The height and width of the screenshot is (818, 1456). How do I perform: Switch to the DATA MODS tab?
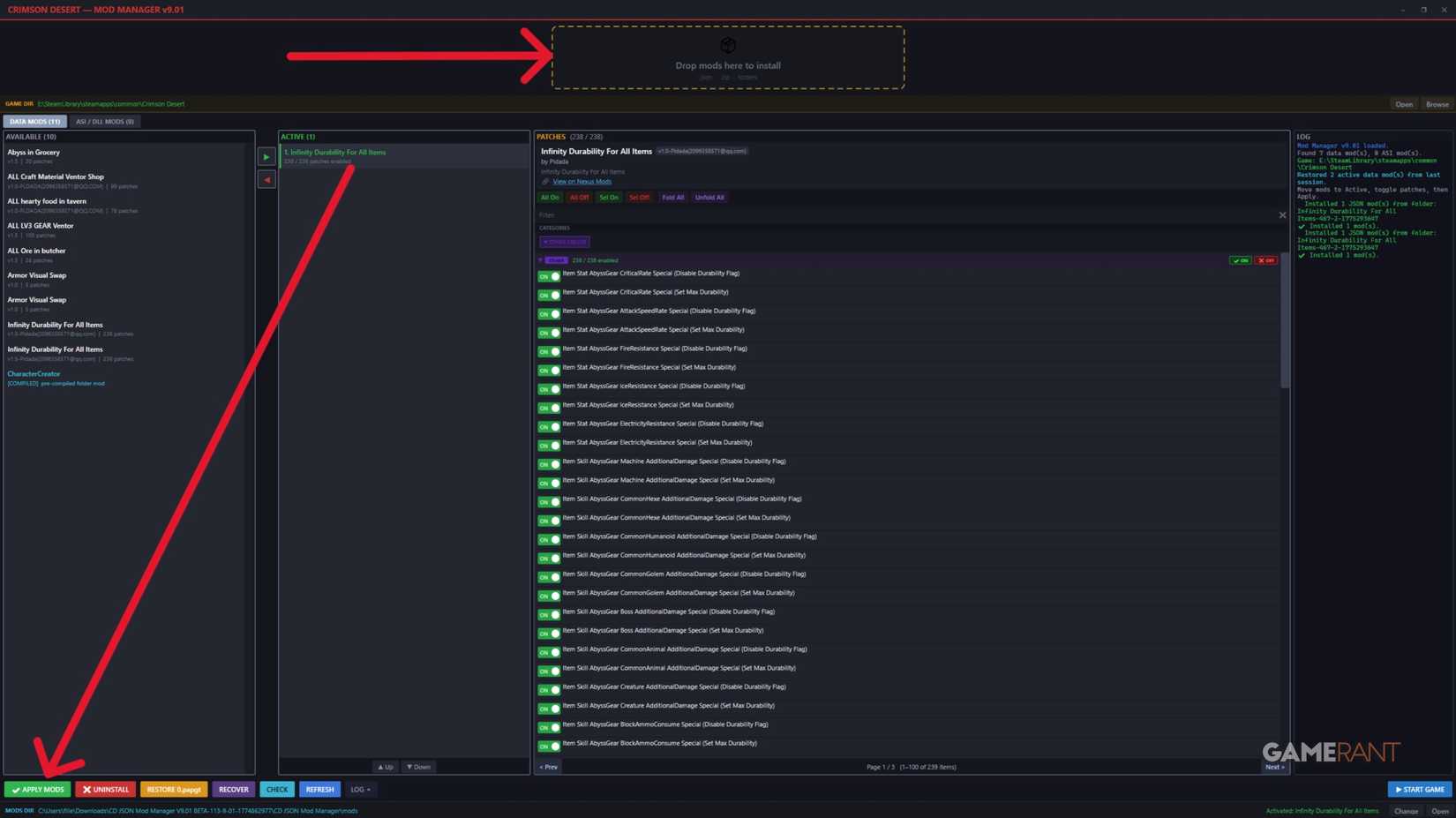pos(34,122)
